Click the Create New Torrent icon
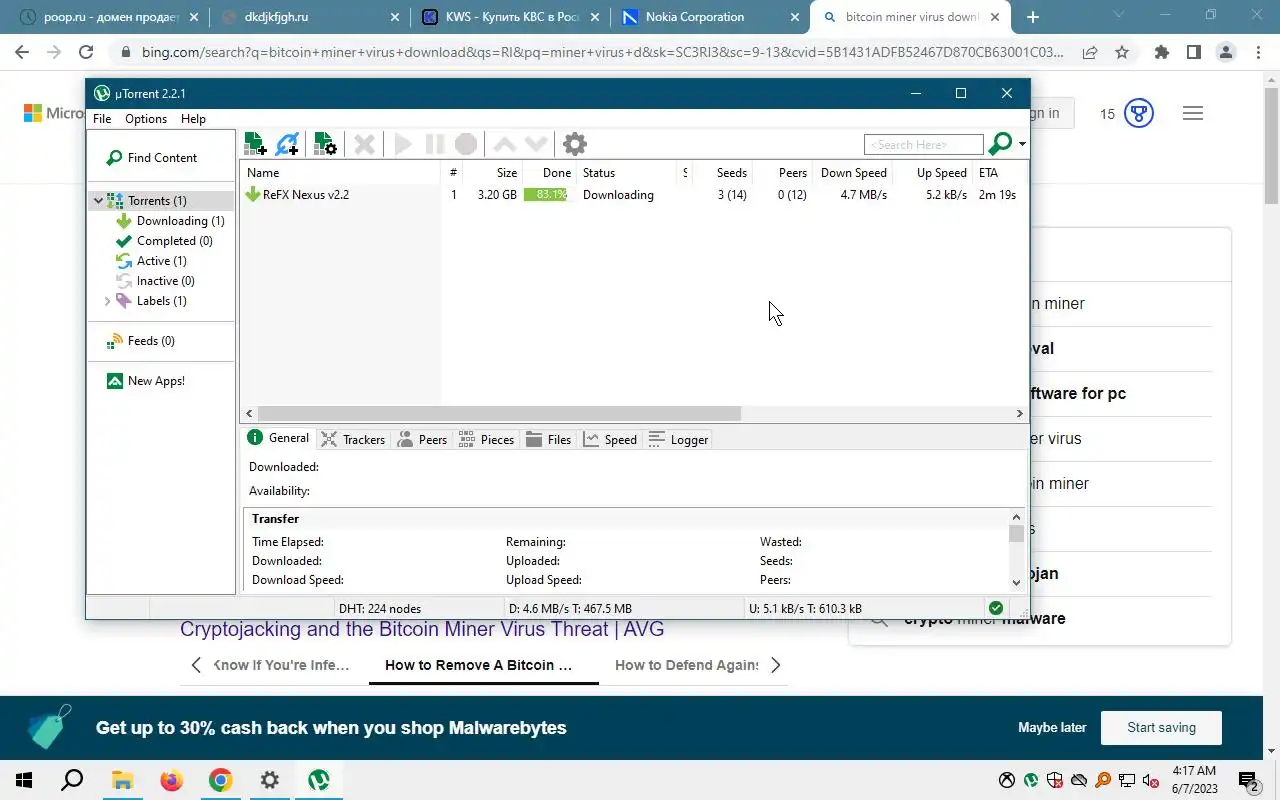 (x=325, y=144)
